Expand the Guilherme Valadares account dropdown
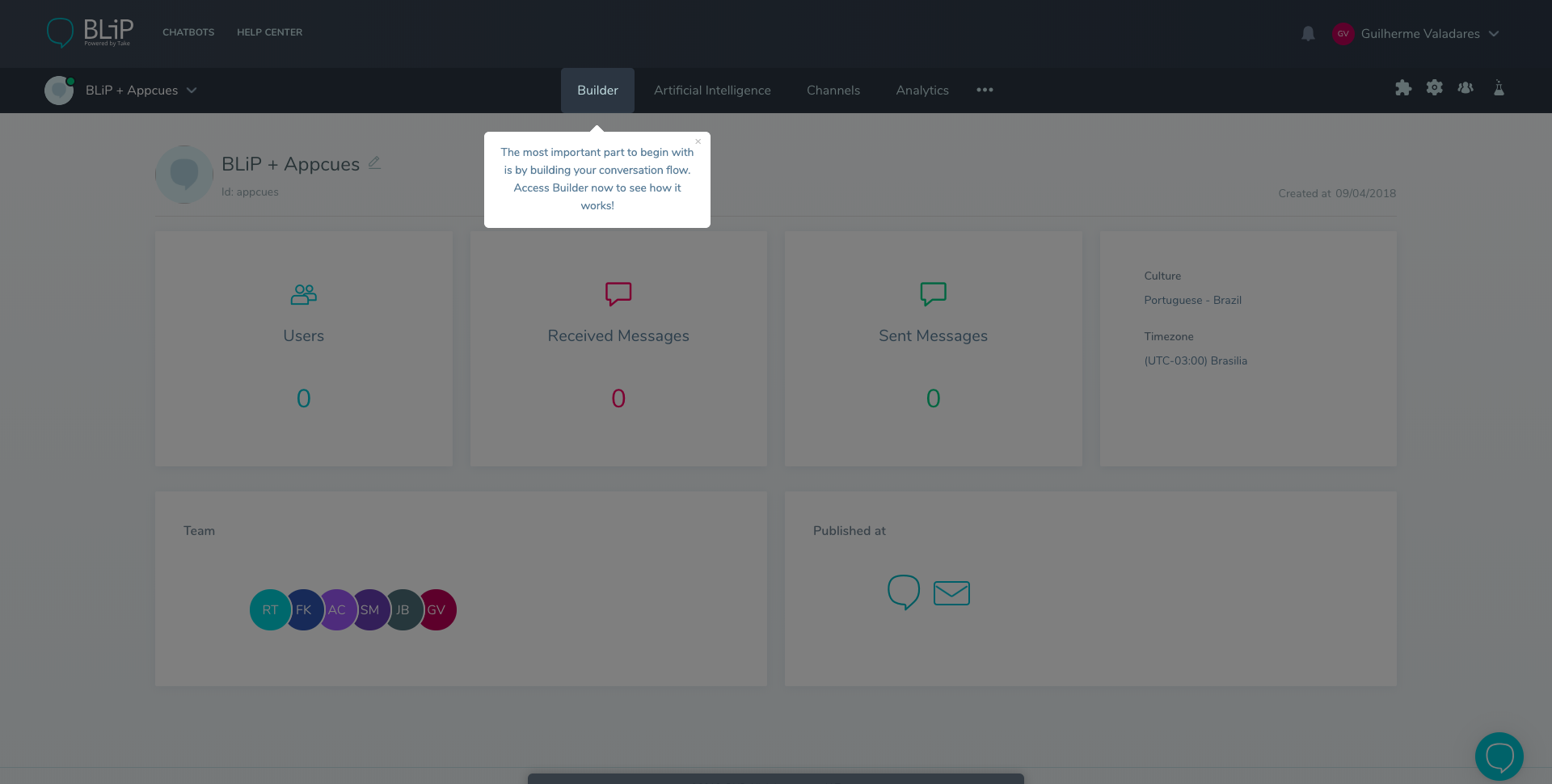The height and width of the screenshot is (784, 1552). point(1493,34)
